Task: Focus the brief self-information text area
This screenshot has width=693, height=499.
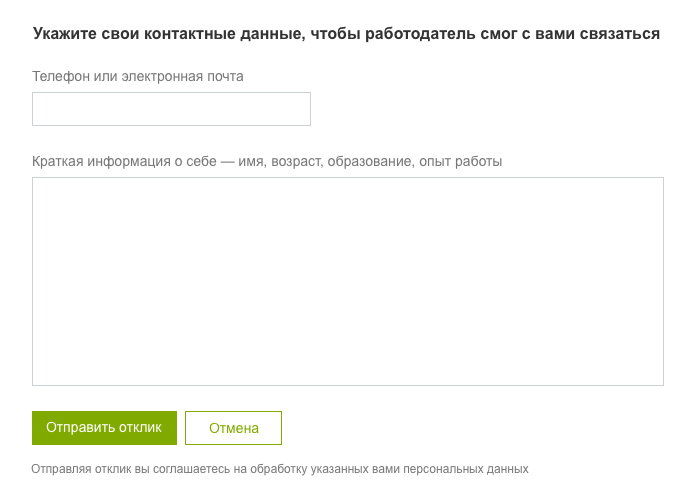Action: (x=347, y=281)
